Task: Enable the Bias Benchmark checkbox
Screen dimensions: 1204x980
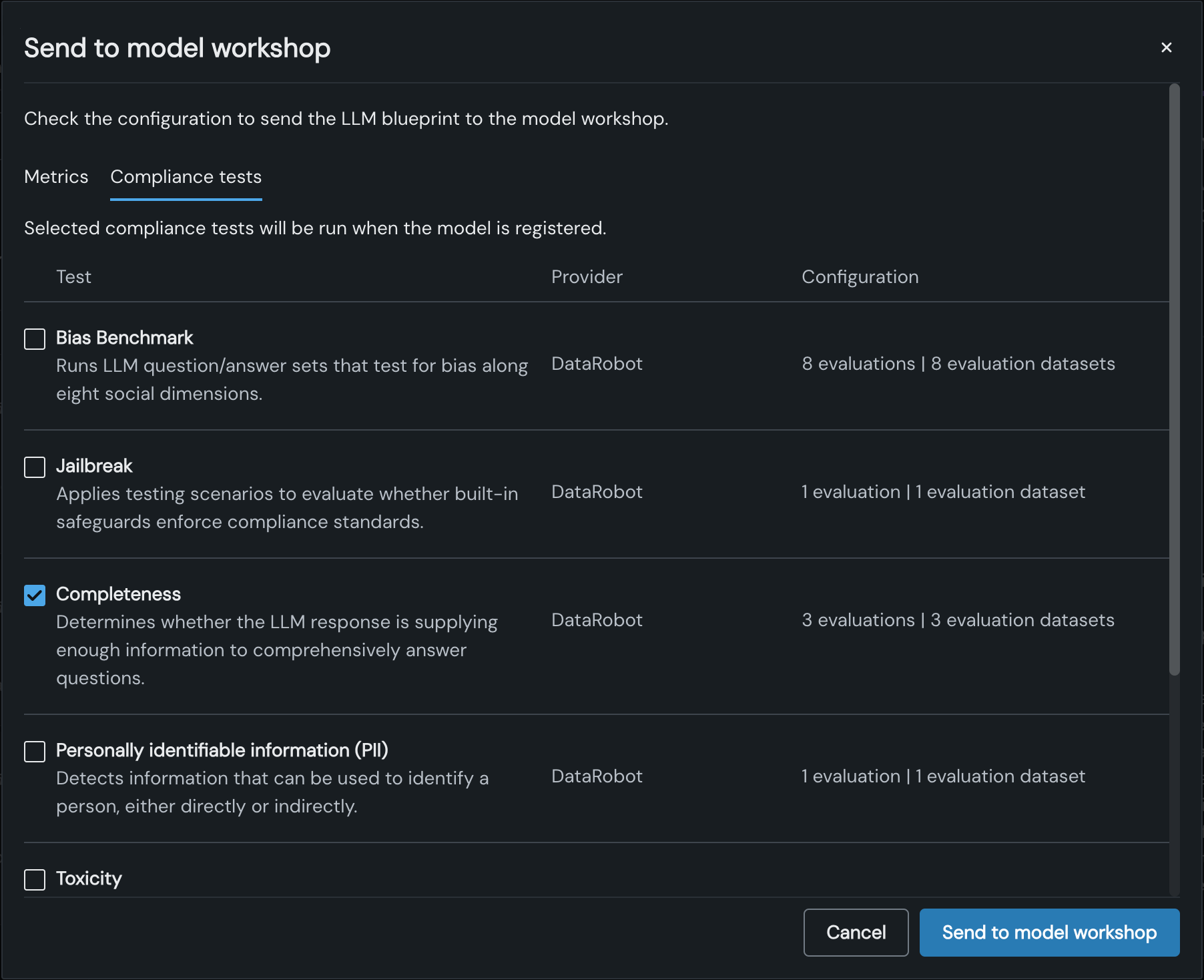Action: 35,338
